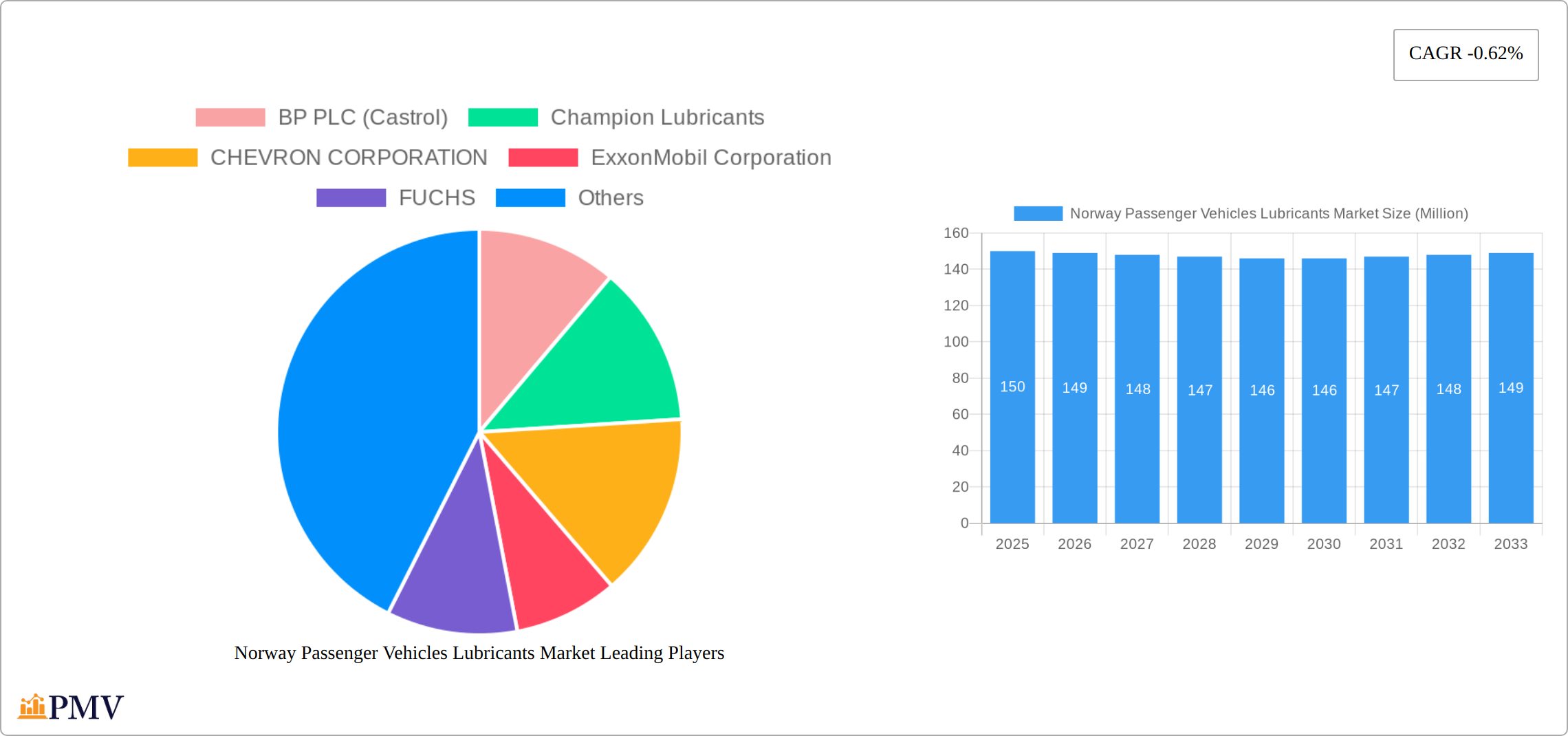This screenshot has width=1568, height=736.
Task: Toggle the FUCHS legend label
Action: click(x=437, y=198)
